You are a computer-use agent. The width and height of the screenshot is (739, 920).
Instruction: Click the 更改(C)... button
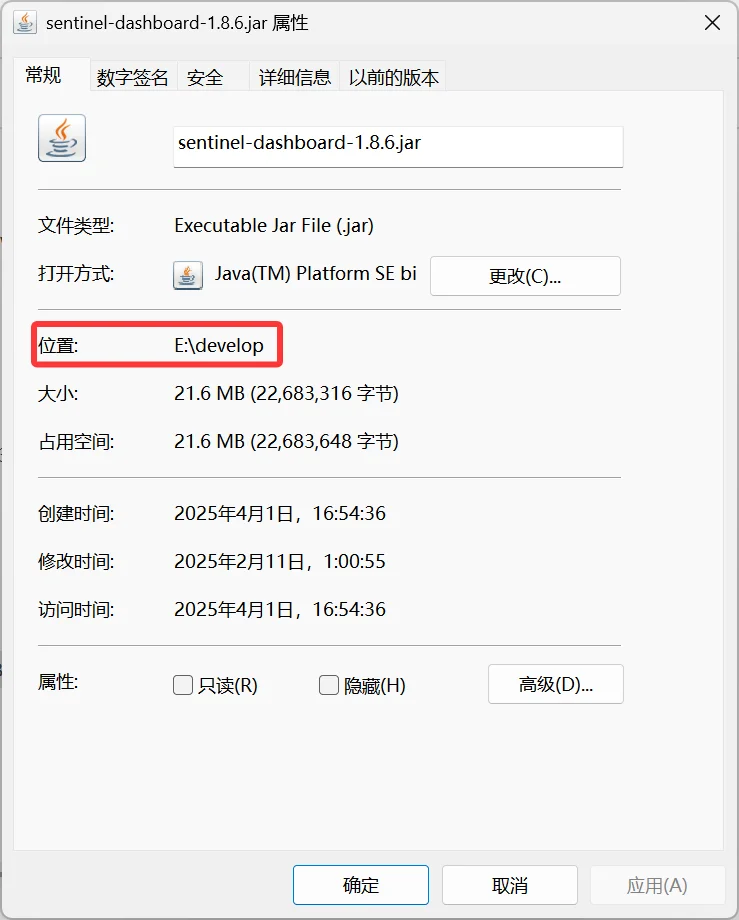pyautogui.click(x=525, y=276)
